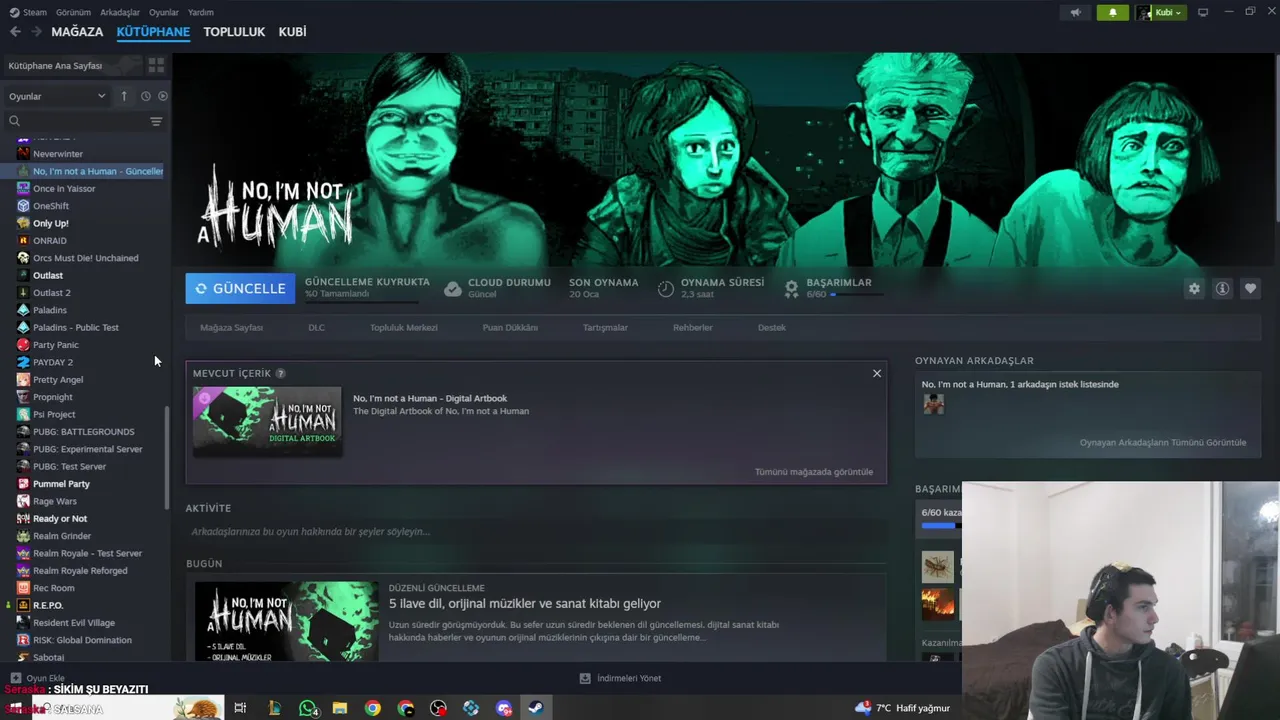Open WhatsApp from the taskbar
The width and height of the screenshot is (1280, 720).
[307, 708]
